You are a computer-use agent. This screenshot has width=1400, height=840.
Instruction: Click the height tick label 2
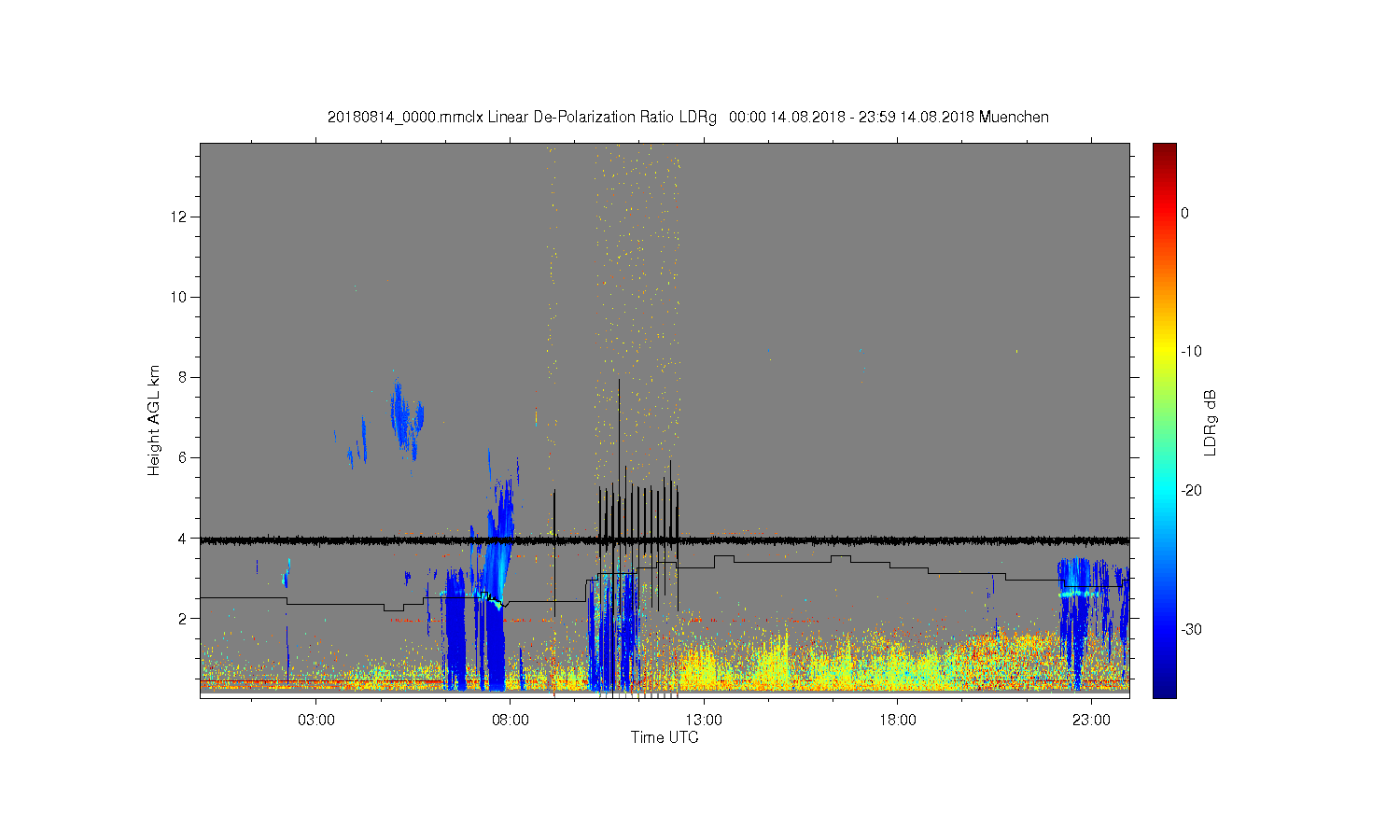[x=184, y=618]
